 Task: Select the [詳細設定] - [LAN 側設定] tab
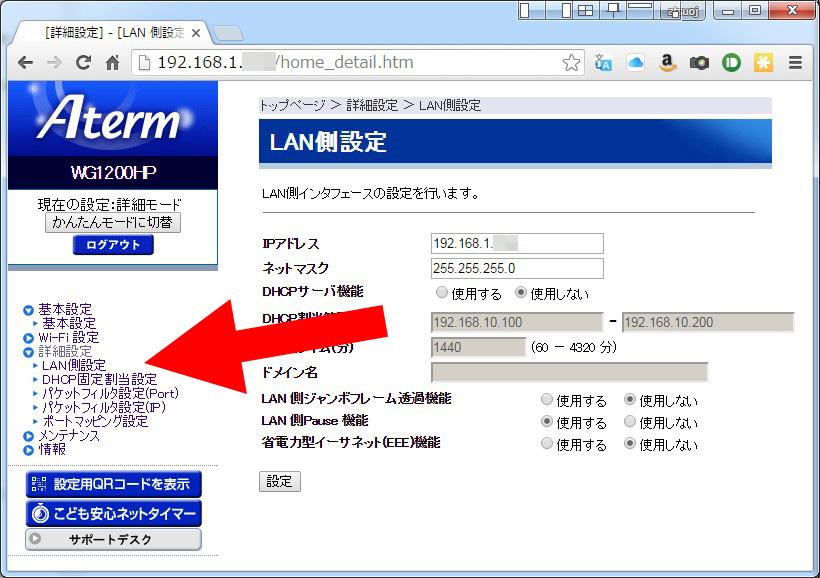[112, 33]
